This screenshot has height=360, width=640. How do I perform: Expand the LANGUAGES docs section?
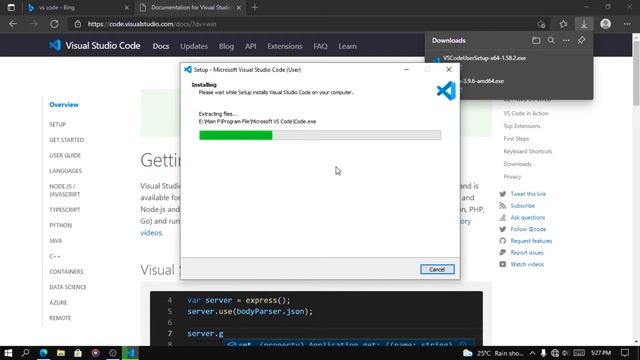click(65, 171)
